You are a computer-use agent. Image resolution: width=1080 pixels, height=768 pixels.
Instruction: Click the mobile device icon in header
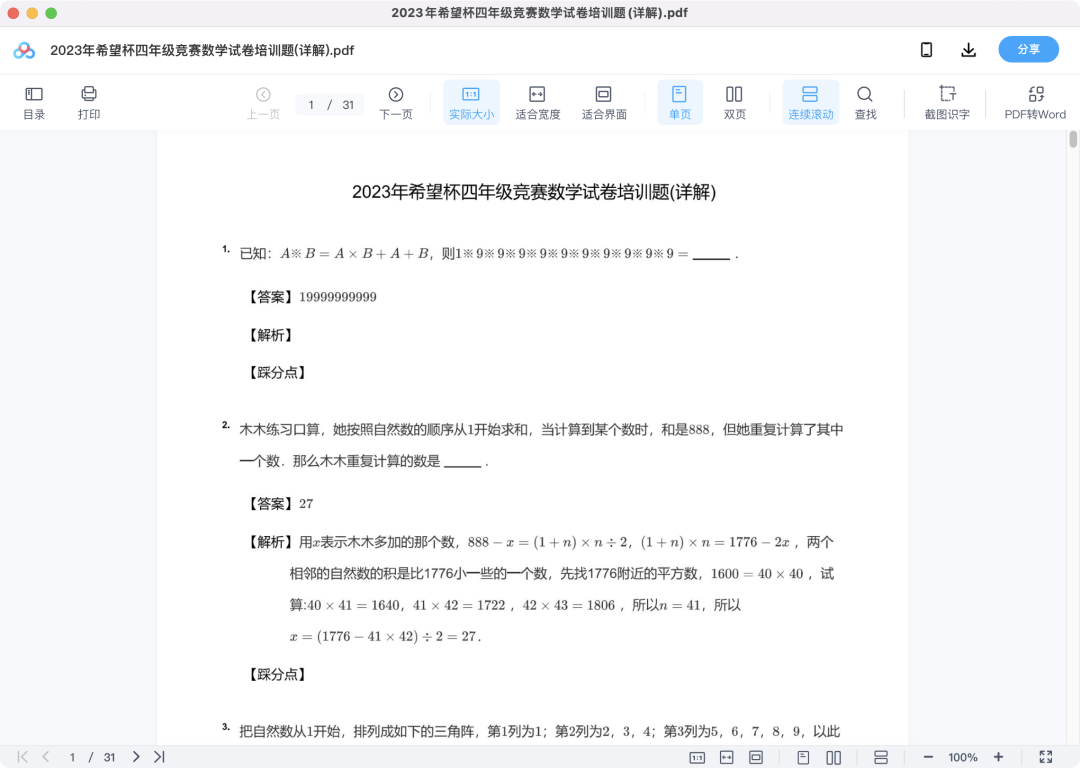pyautogui.click(x=926, y=50)
